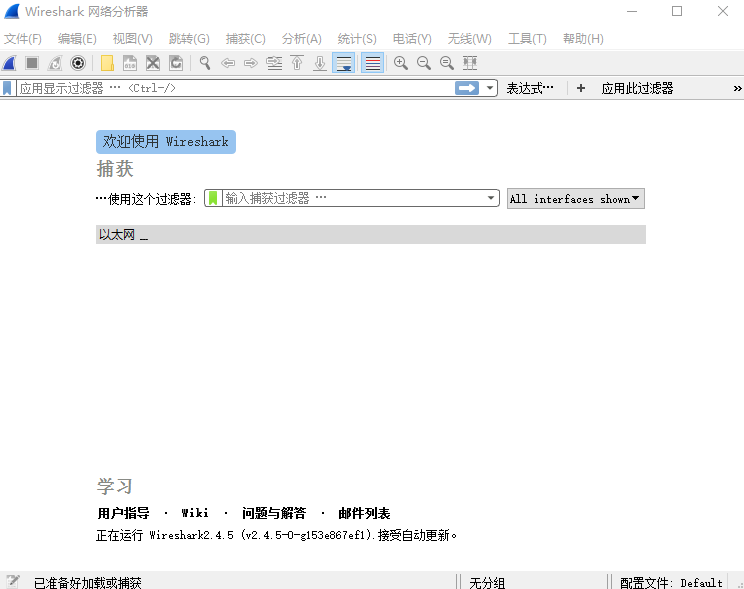Jump to last packet down arrow
Viewport: 744px width, 589px height.
tap(320, 63)
